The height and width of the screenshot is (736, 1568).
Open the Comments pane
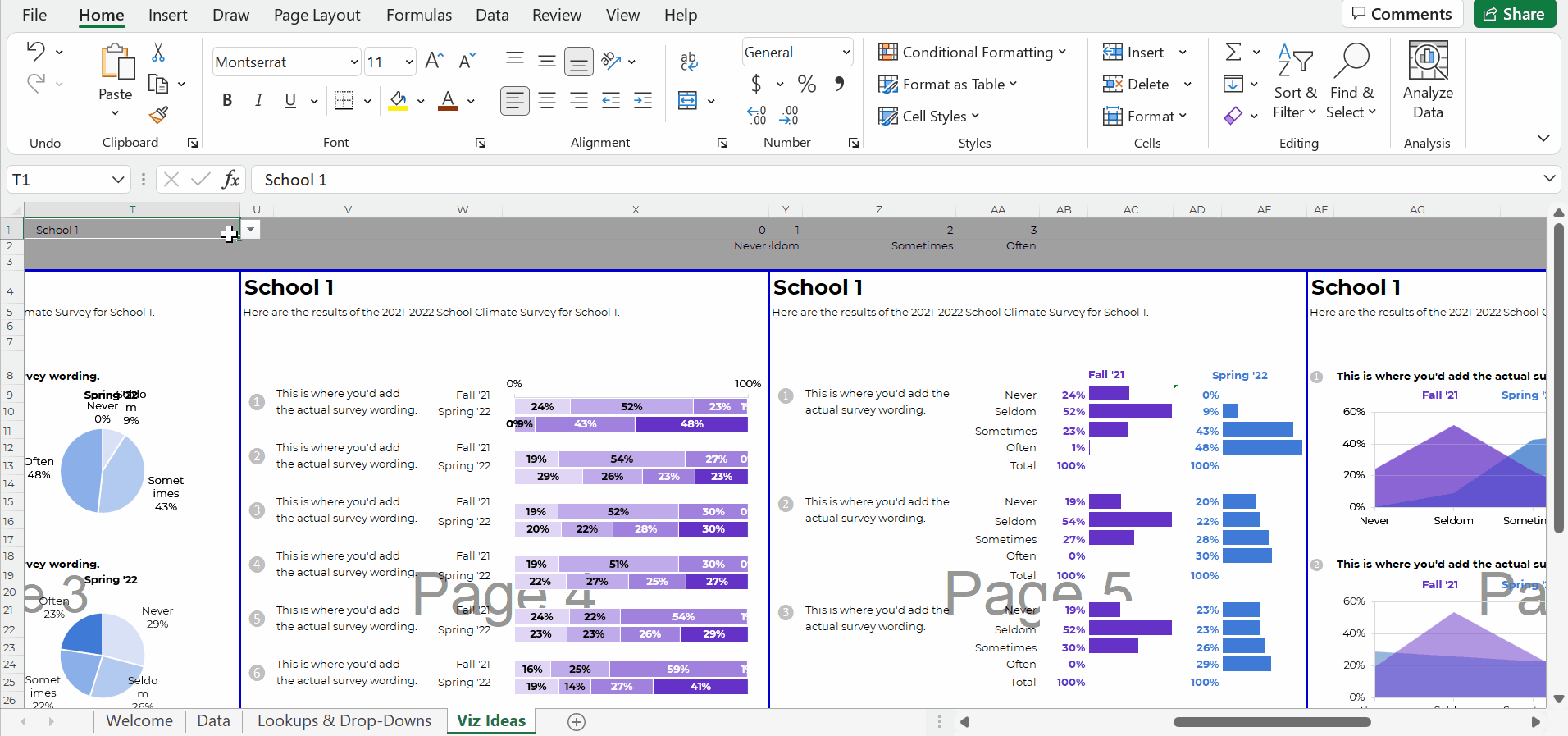click(1402, 14)
